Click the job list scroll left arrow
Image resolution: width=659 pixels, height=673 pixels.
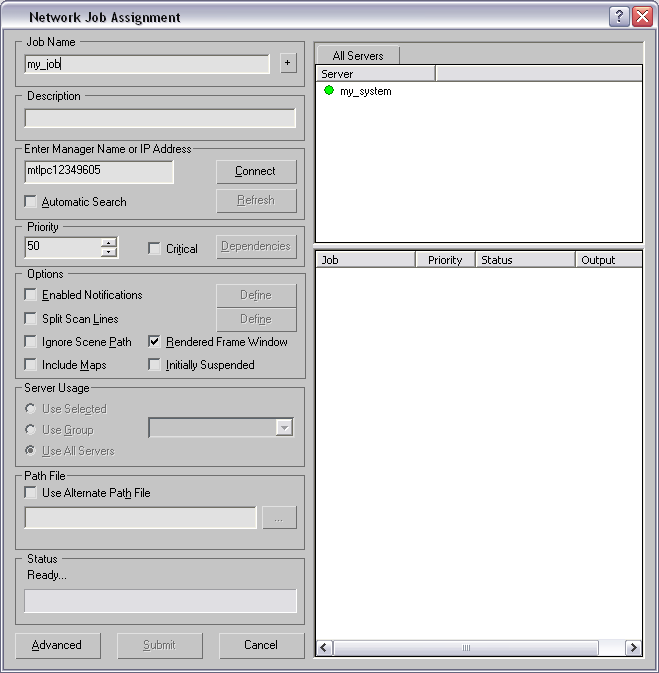coord(324,647)
